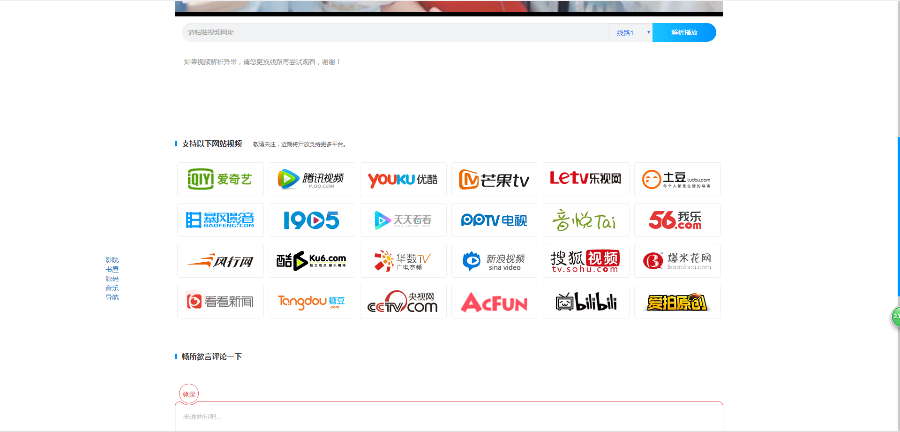Click the 影院 link in left sidebar

112,260
